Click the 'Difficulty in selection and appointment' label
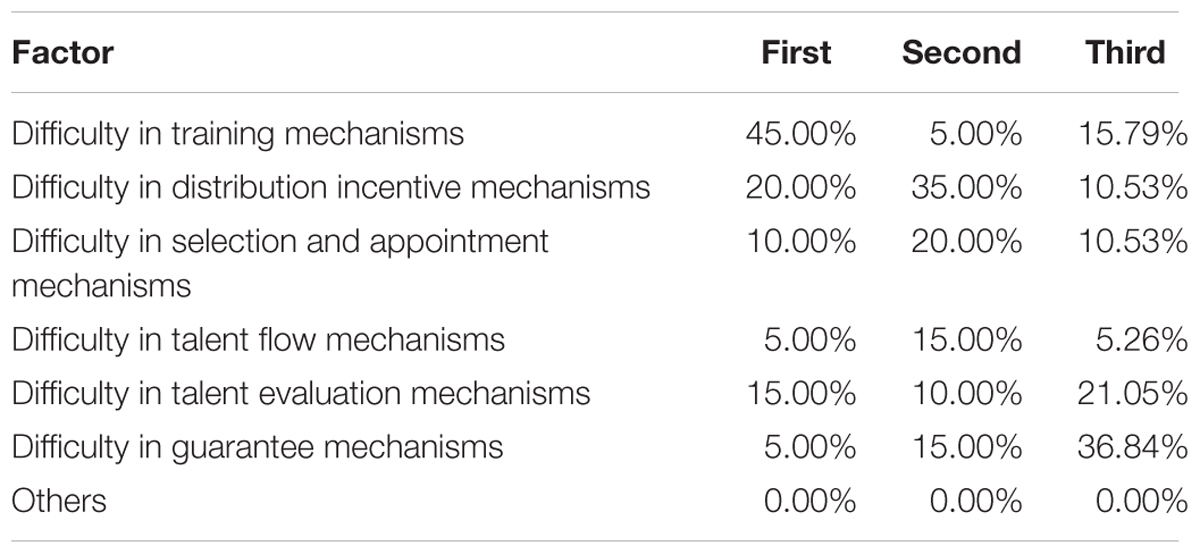The width and height of the screenshot is (1200, 554). pos(280,241)
